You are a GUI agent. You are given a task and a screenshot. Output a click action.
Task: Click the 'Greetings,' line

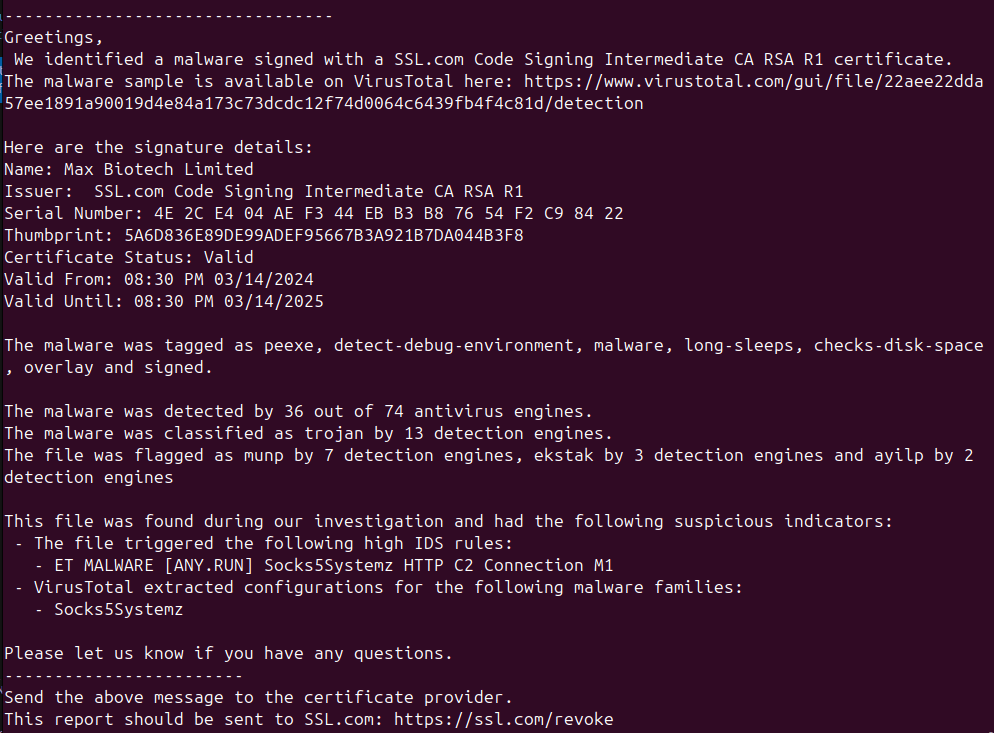(54, 38)
